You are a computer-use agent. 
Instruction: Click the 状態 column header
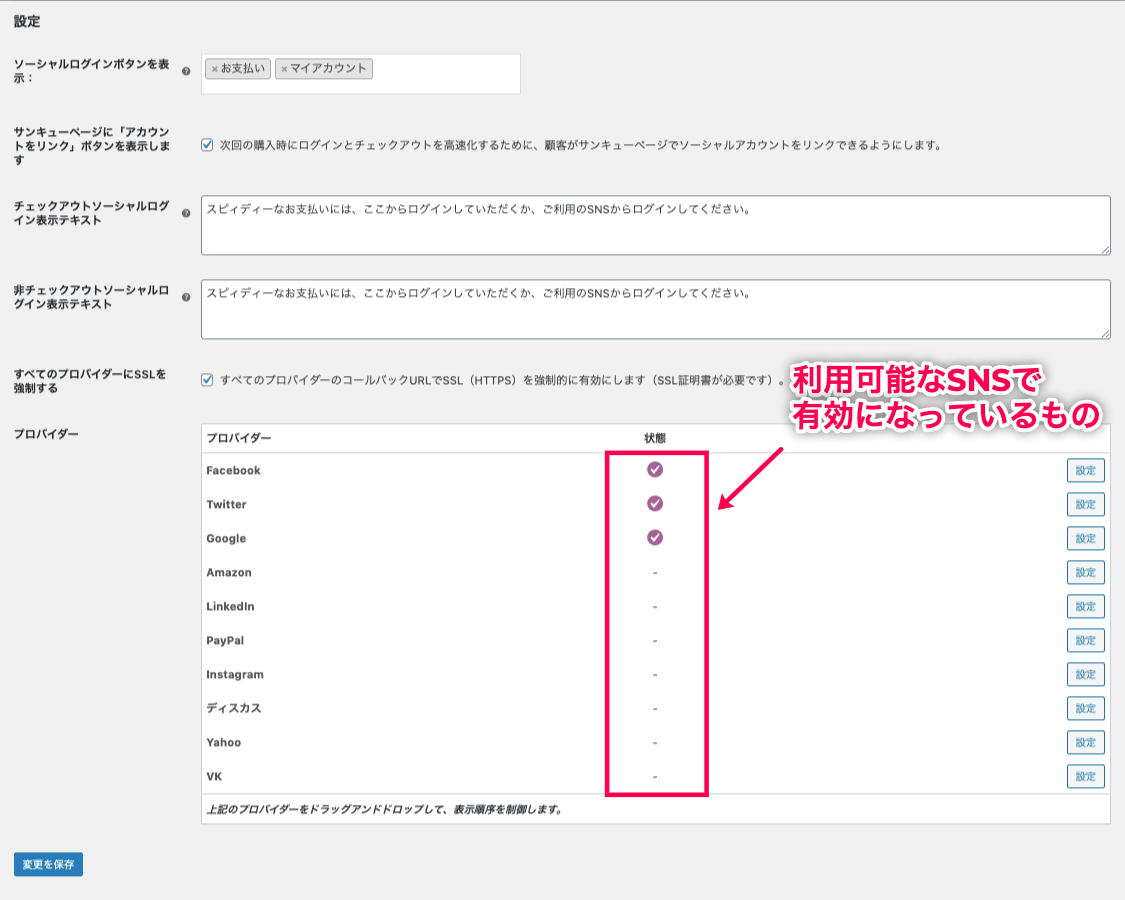tap(654, 438)
